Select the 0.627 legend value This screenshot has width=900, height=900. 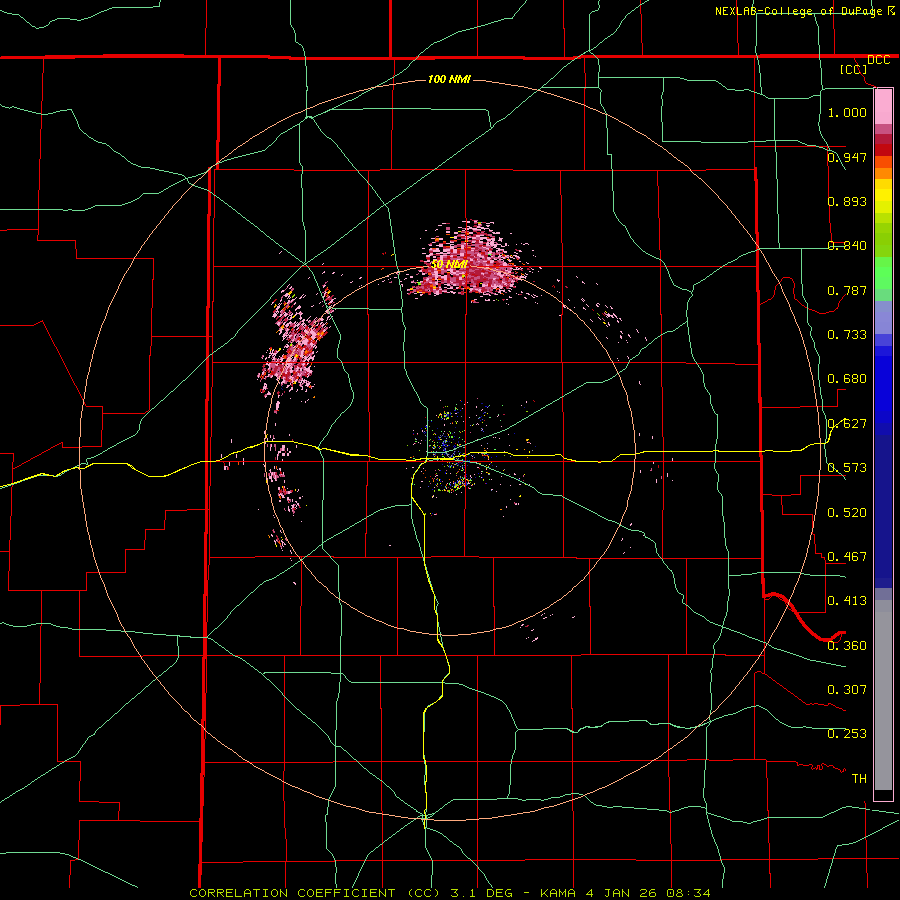pyautogui.click(x=847, y=423)
